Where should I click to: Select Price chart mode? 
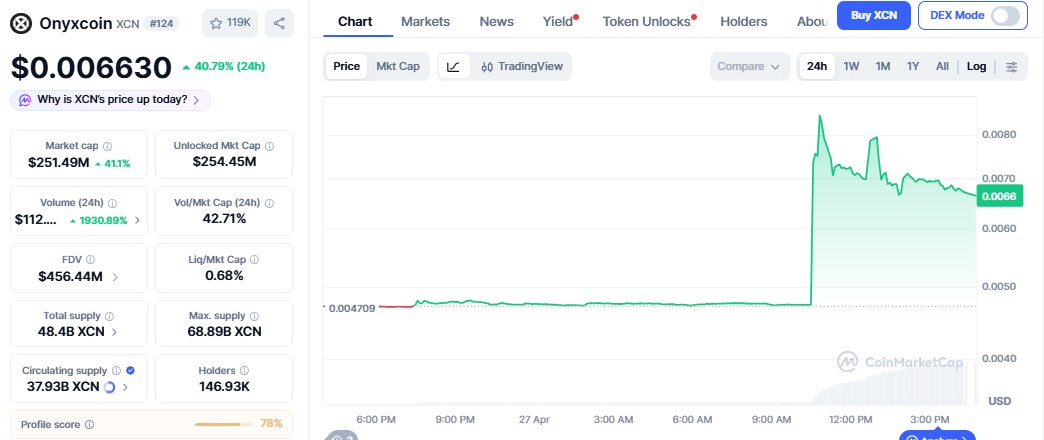point(346,67)
